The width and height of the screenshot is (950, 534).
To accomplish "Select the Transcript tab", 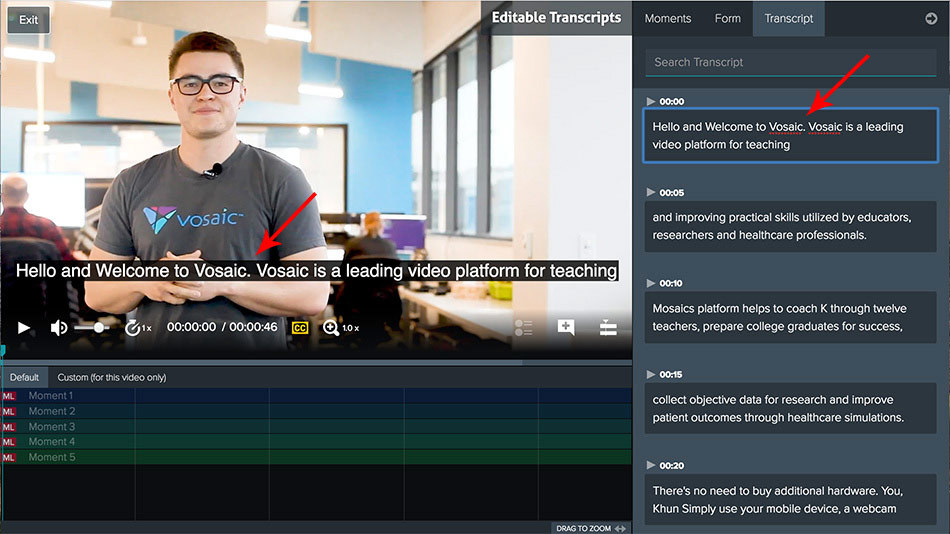I will point(788,18).
